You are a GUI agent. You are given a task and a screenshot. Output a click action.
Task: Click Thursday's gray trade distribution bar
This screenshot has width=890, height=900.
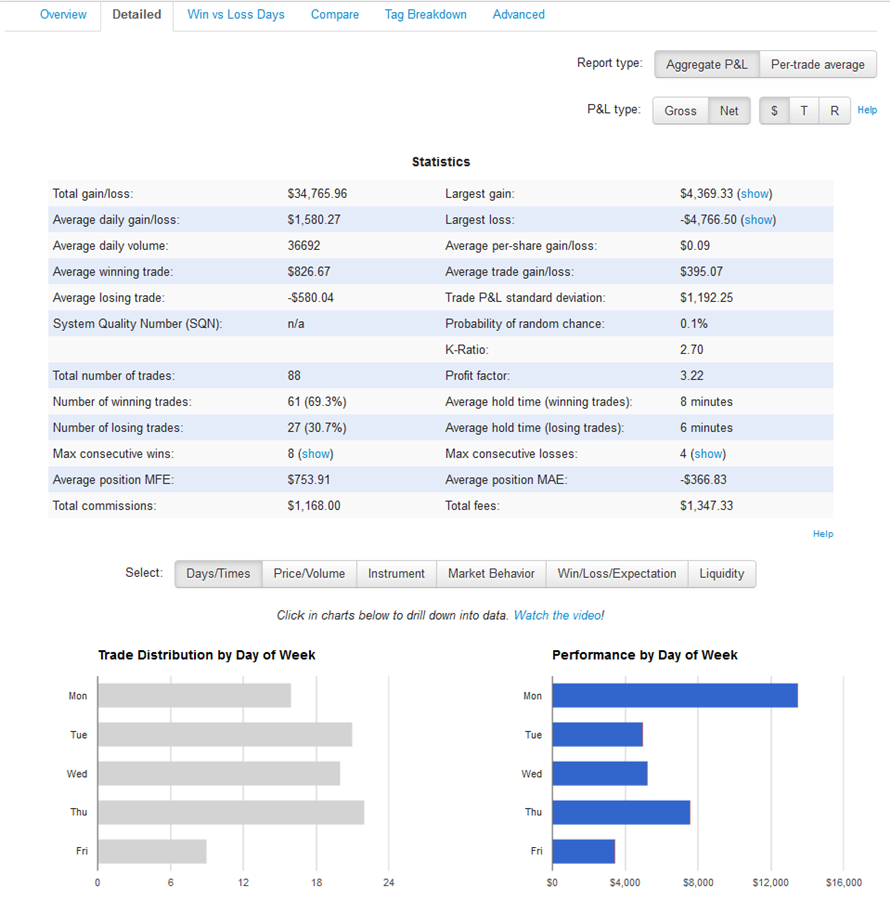pos(230,812)
